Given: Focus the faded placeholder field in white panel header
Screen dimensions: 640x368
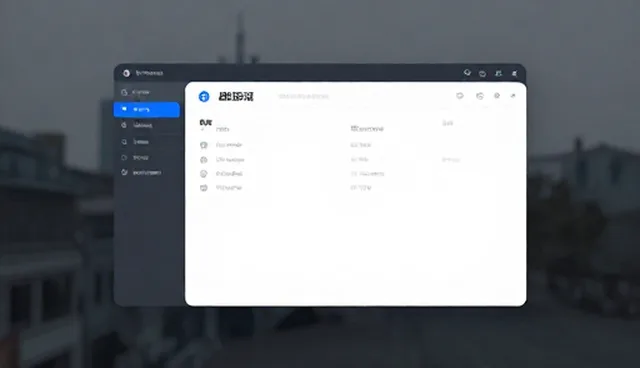Looking at the screenshot, I should 303,97.
